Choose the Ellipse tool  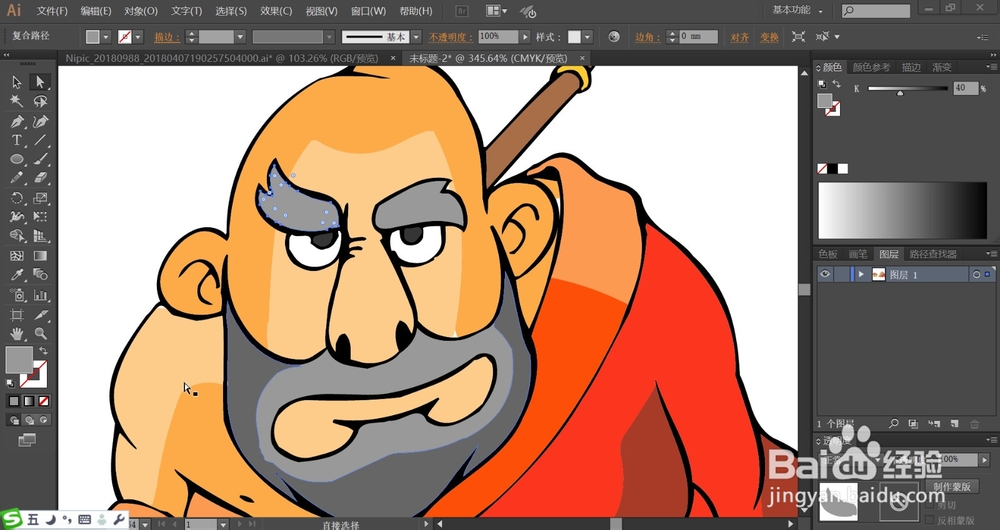(17, 159)
